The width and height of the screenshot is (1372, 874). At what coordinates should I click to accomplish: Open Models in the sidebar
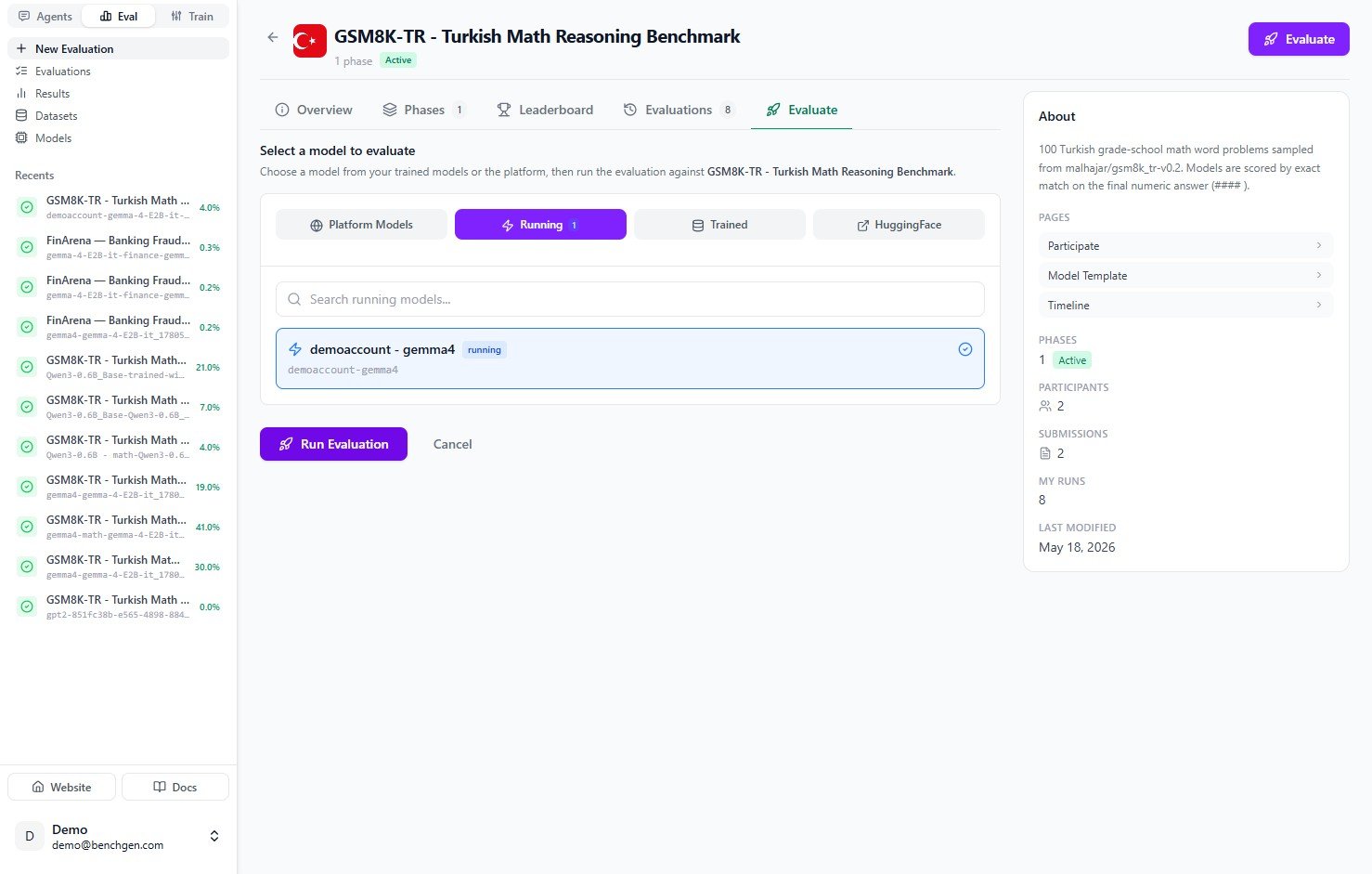[x=118, y=137]
